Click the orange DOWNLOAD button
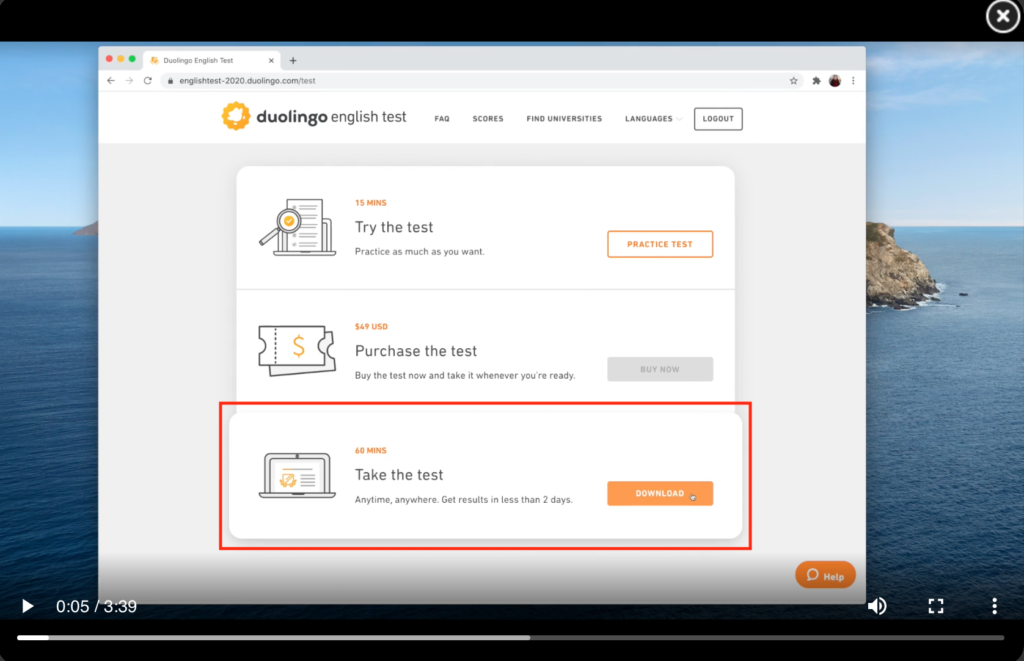This screenshot has width=1024, height=661. tap(660, 493)
